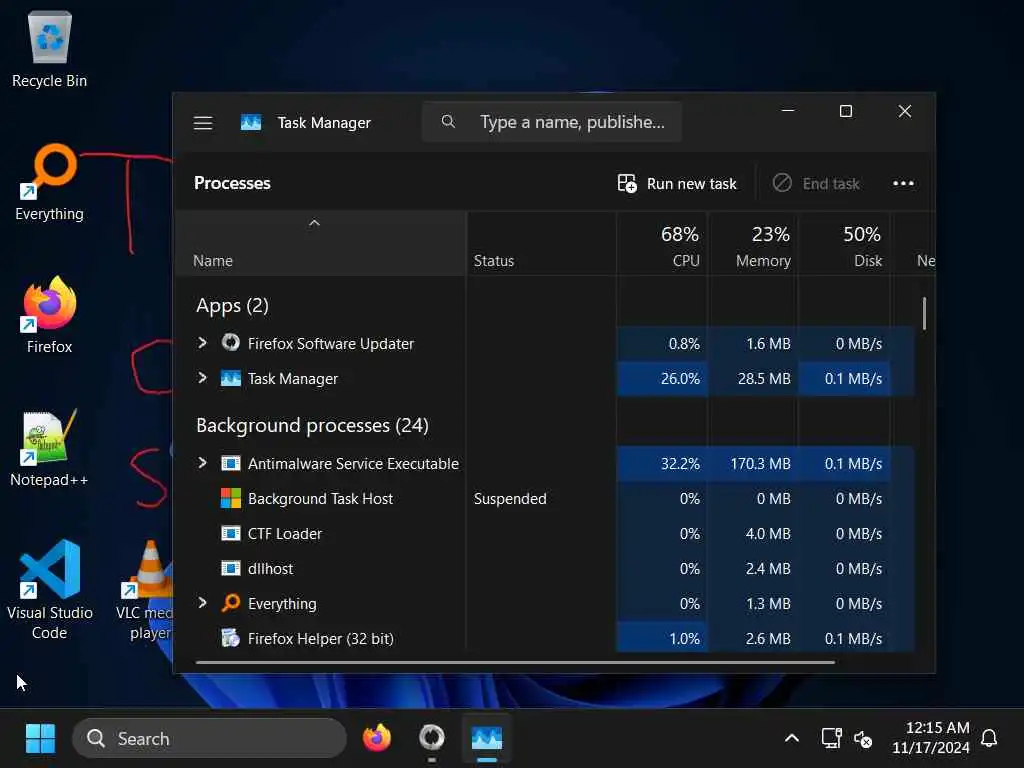Open the notifications bell icon

coord(989,739)
